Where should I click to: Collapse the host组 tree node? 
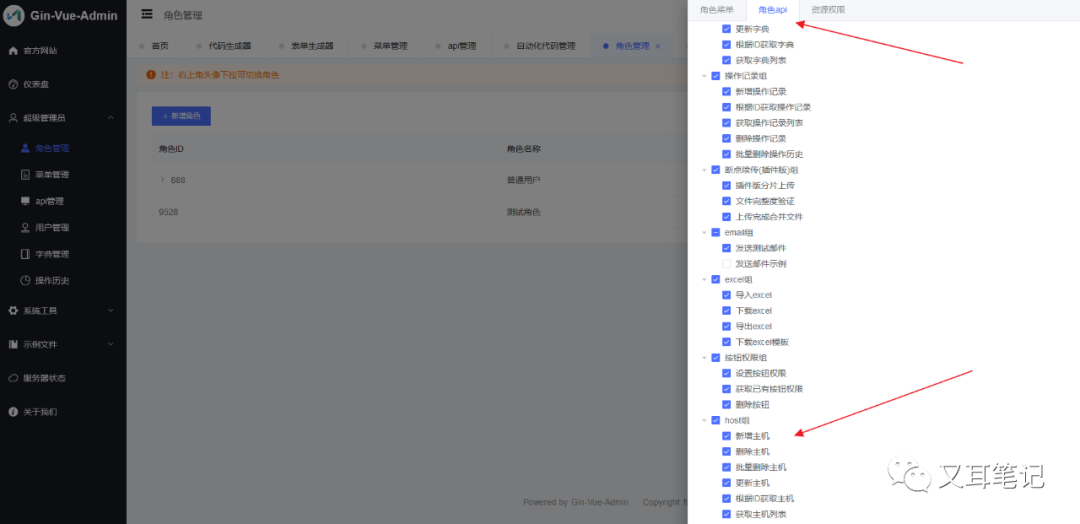704,420
